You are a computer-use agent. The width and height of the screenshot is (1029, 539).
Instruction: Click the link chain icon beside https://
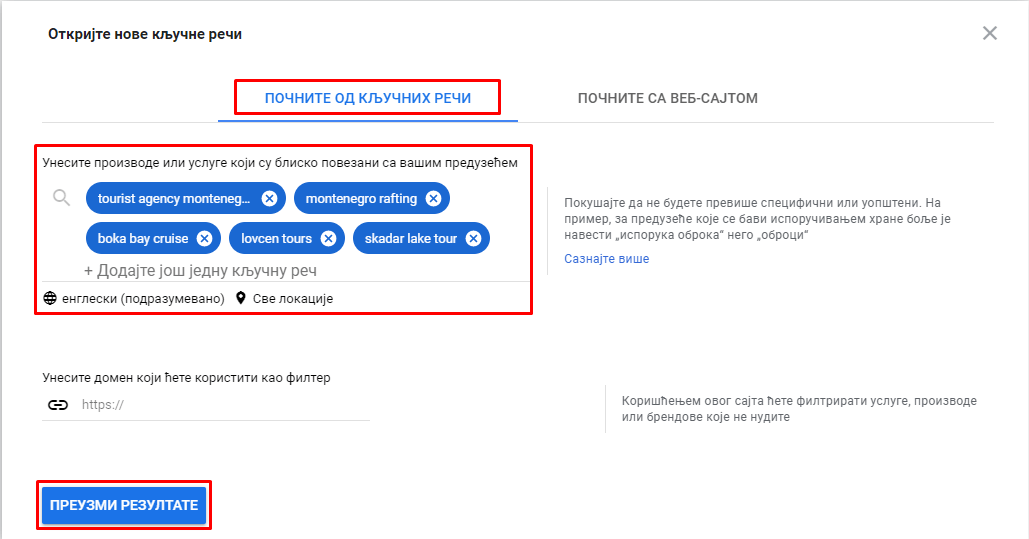[58, 404]
